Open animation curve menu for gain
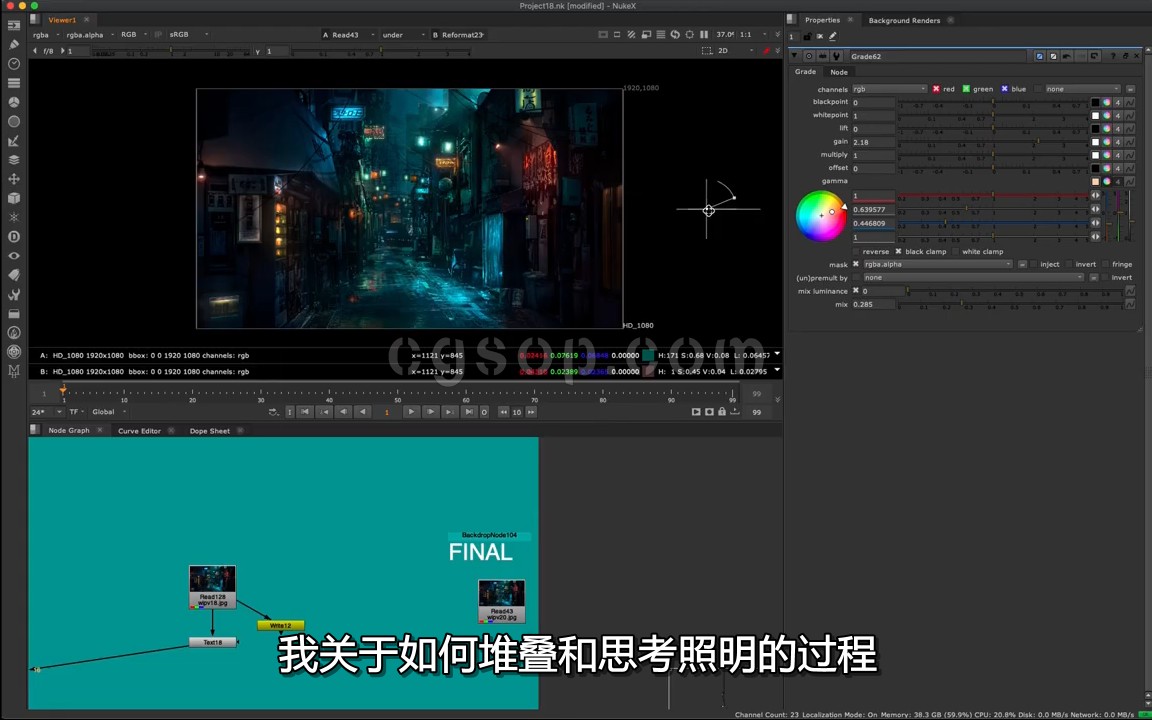 (x=1129, y=142)
